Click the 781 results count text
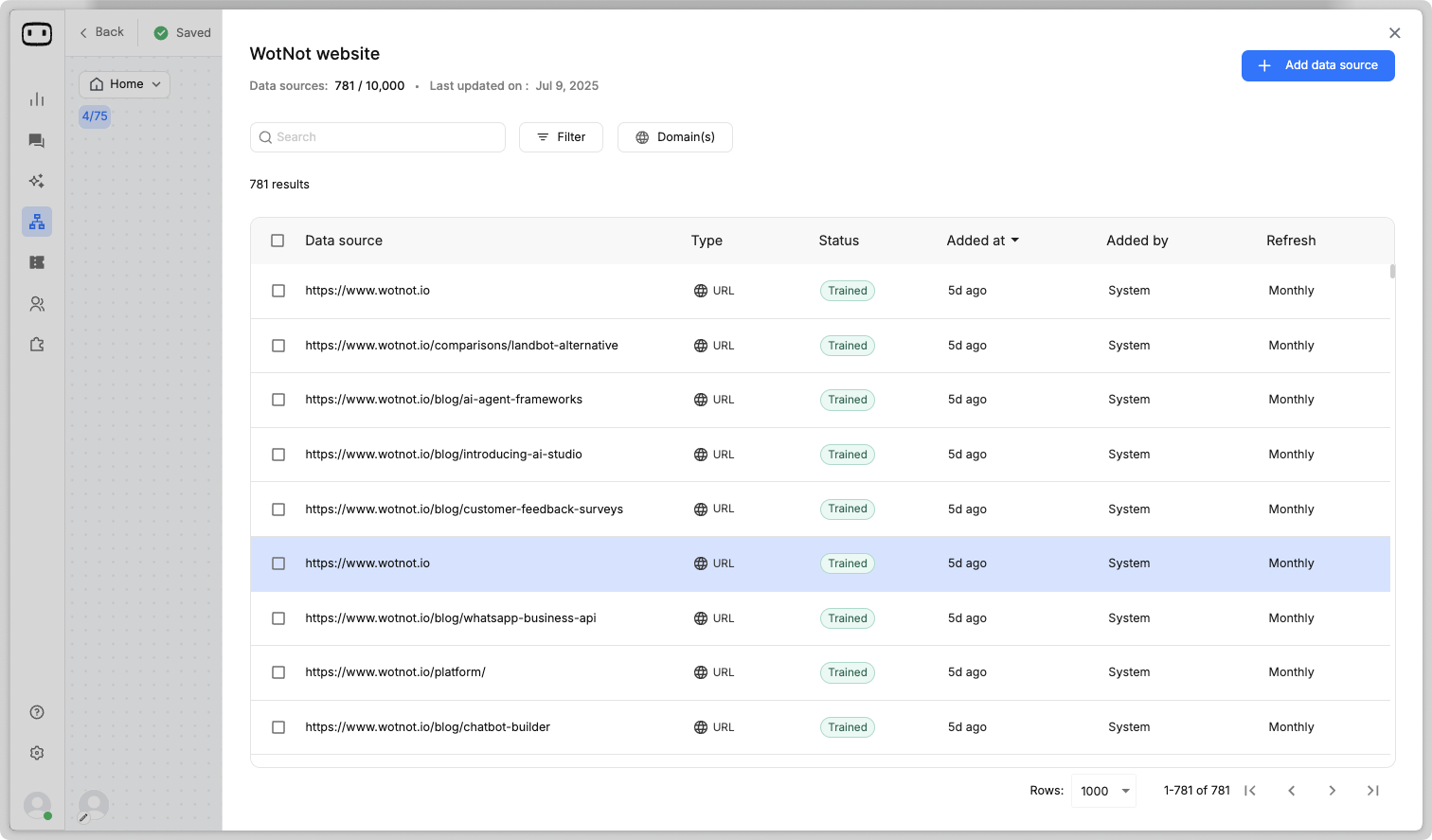Image resolution: width=1432 pixels, height=840 pixels. pos(279,185)
